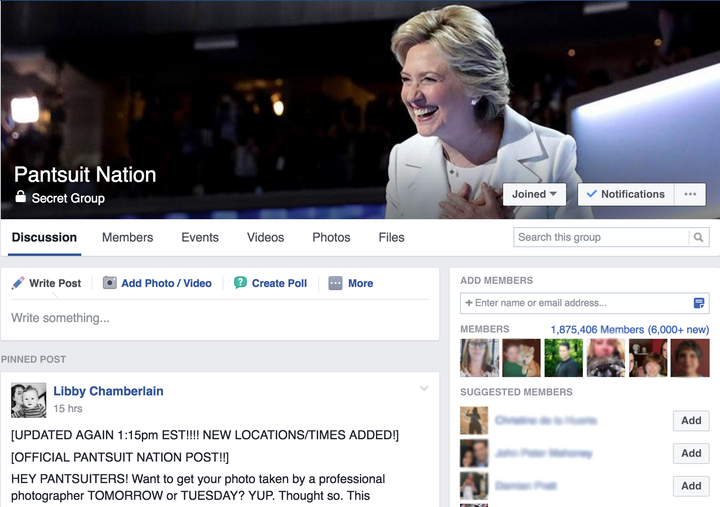Add the first suggested member
Image resolution: width=720 pixels, height=507 pixels.
(691, 420)
